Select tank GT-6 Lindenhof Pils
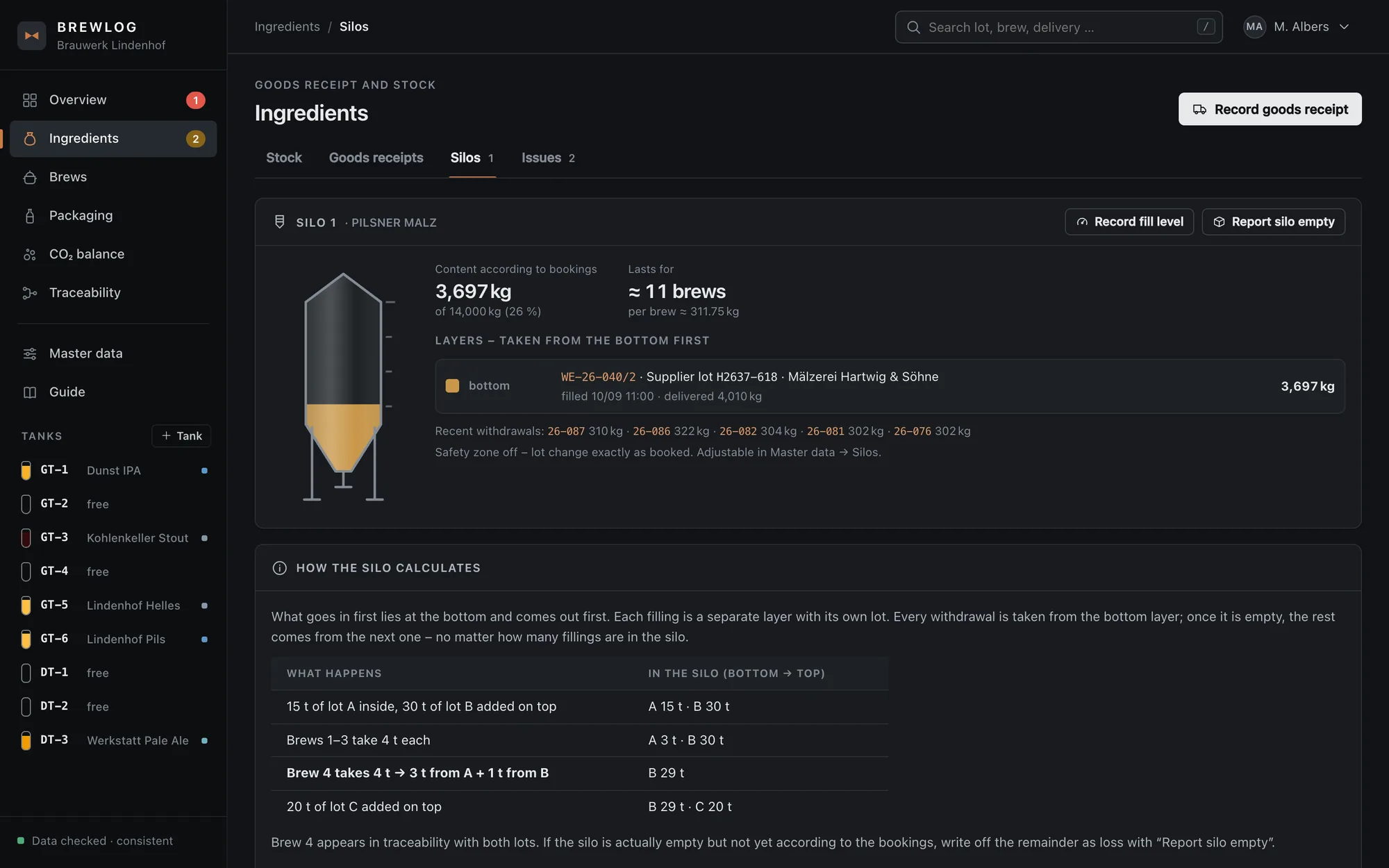1389x868 pixels. click(x=115, y=639)
